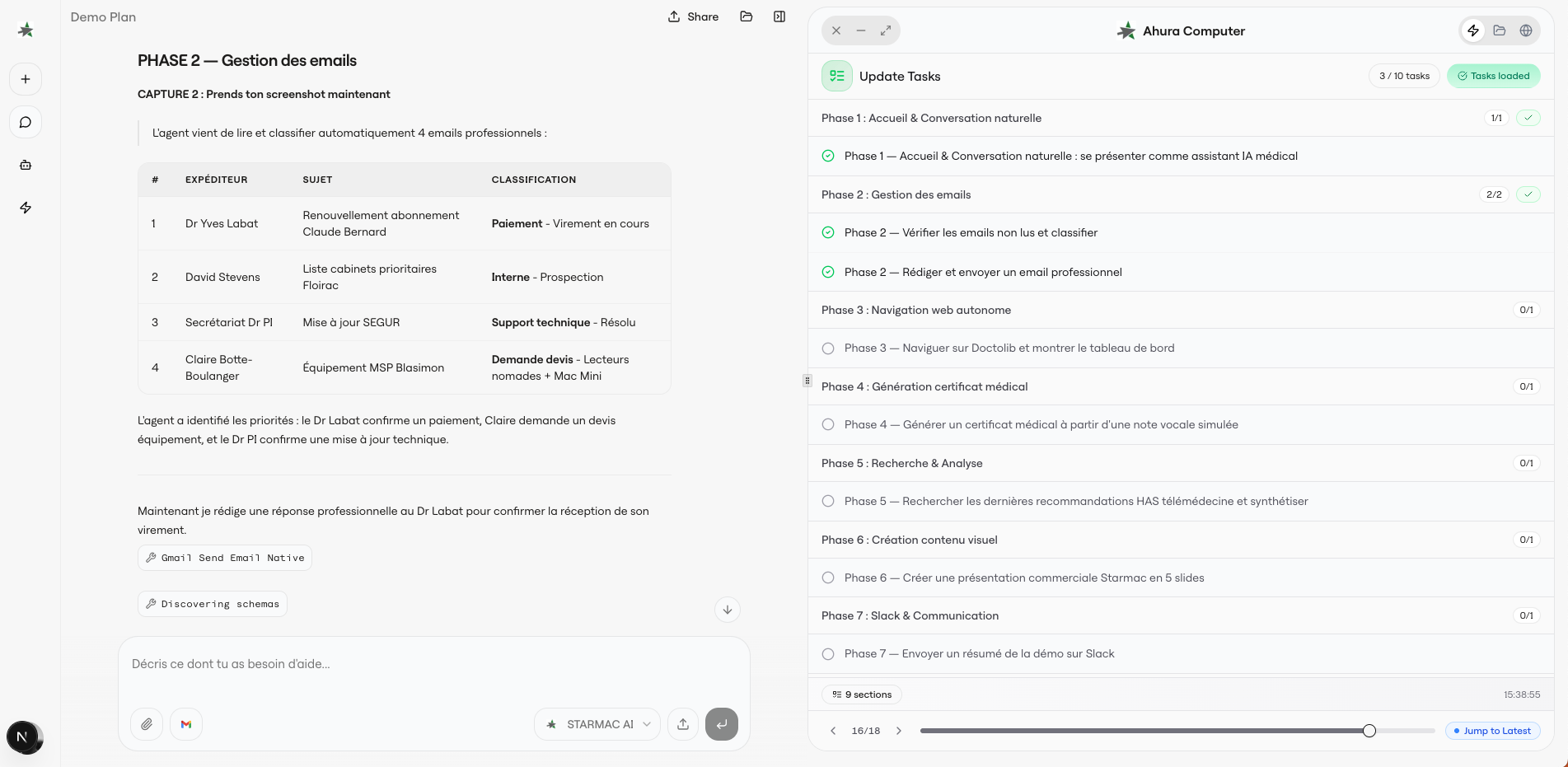1568x767 pixels.
Task: Collapse Phase 1 Accueil section header
Action: point(1181,118)
